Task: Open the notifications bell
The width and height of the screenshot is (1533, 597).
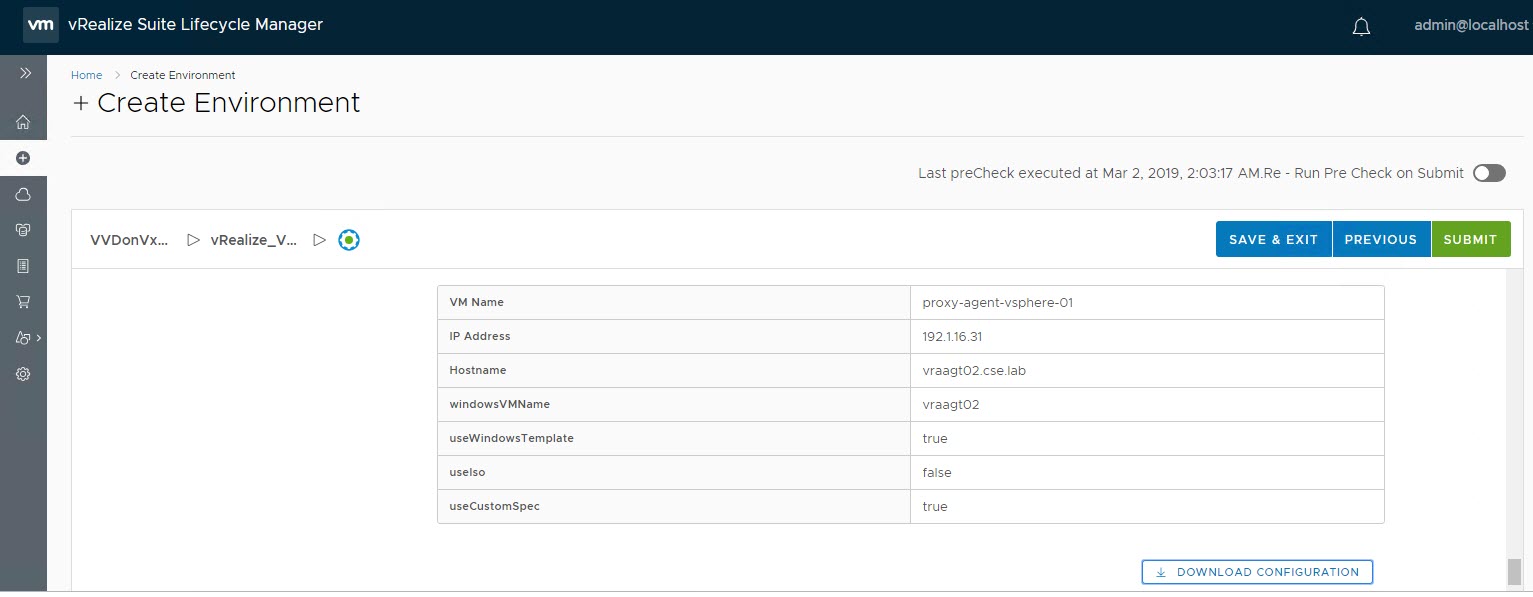Action: pos(1360,27)
